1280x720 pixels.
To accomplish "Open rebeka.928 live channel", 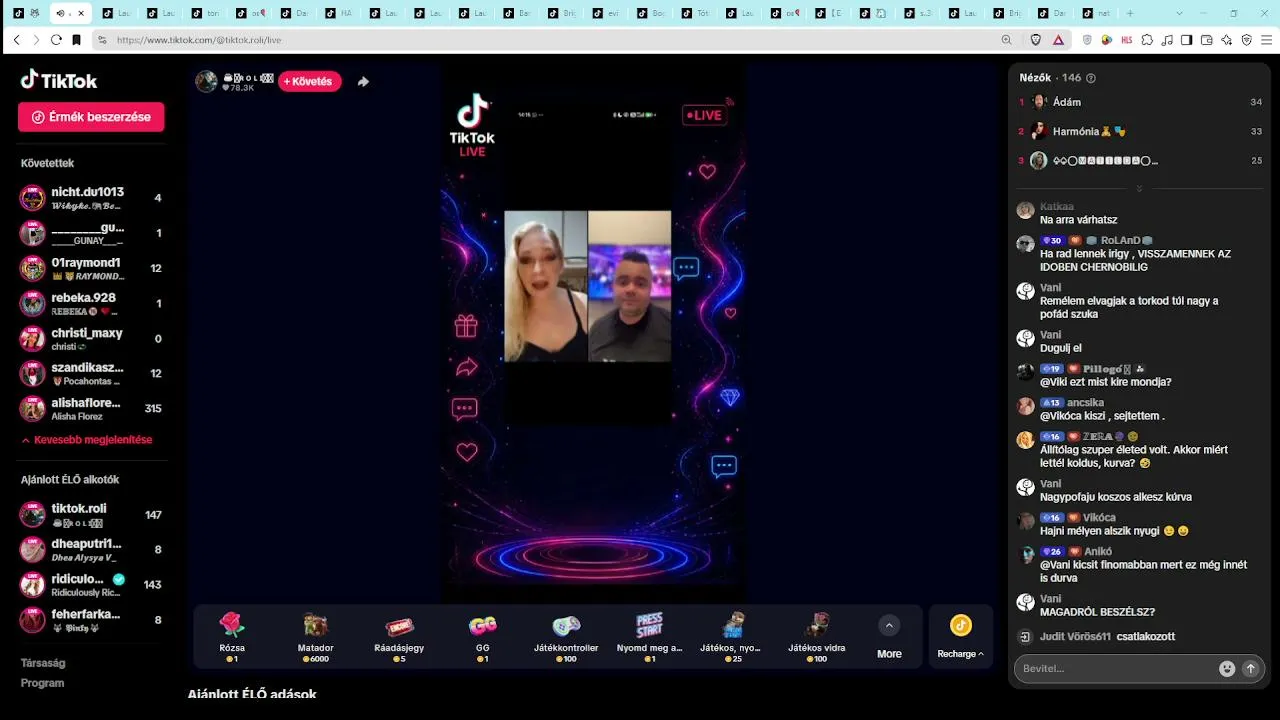I will click(92, 303).
